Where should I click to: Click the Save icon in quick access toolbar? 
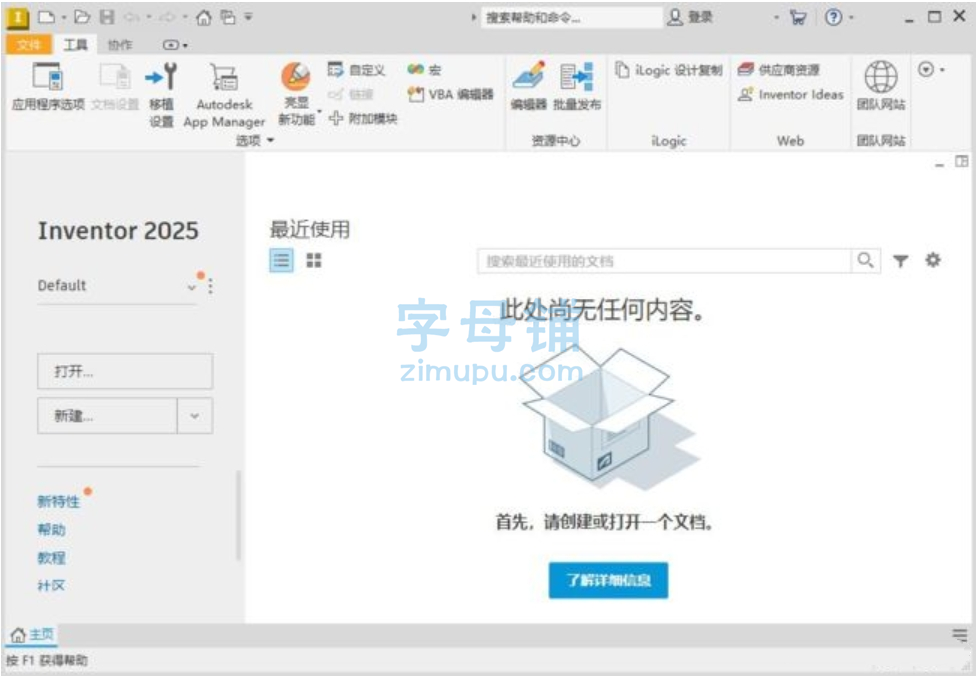pyautogui.click(x=107, y=17)
